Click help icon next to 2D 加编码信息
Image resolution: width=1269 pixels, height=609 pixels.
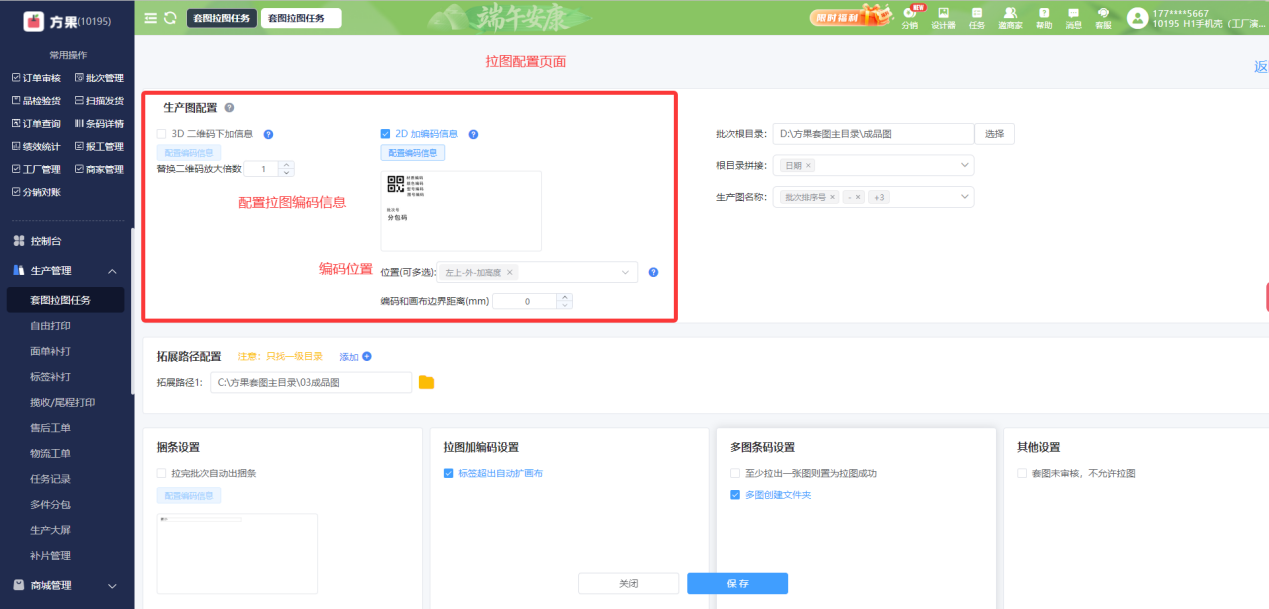point(473,134)
